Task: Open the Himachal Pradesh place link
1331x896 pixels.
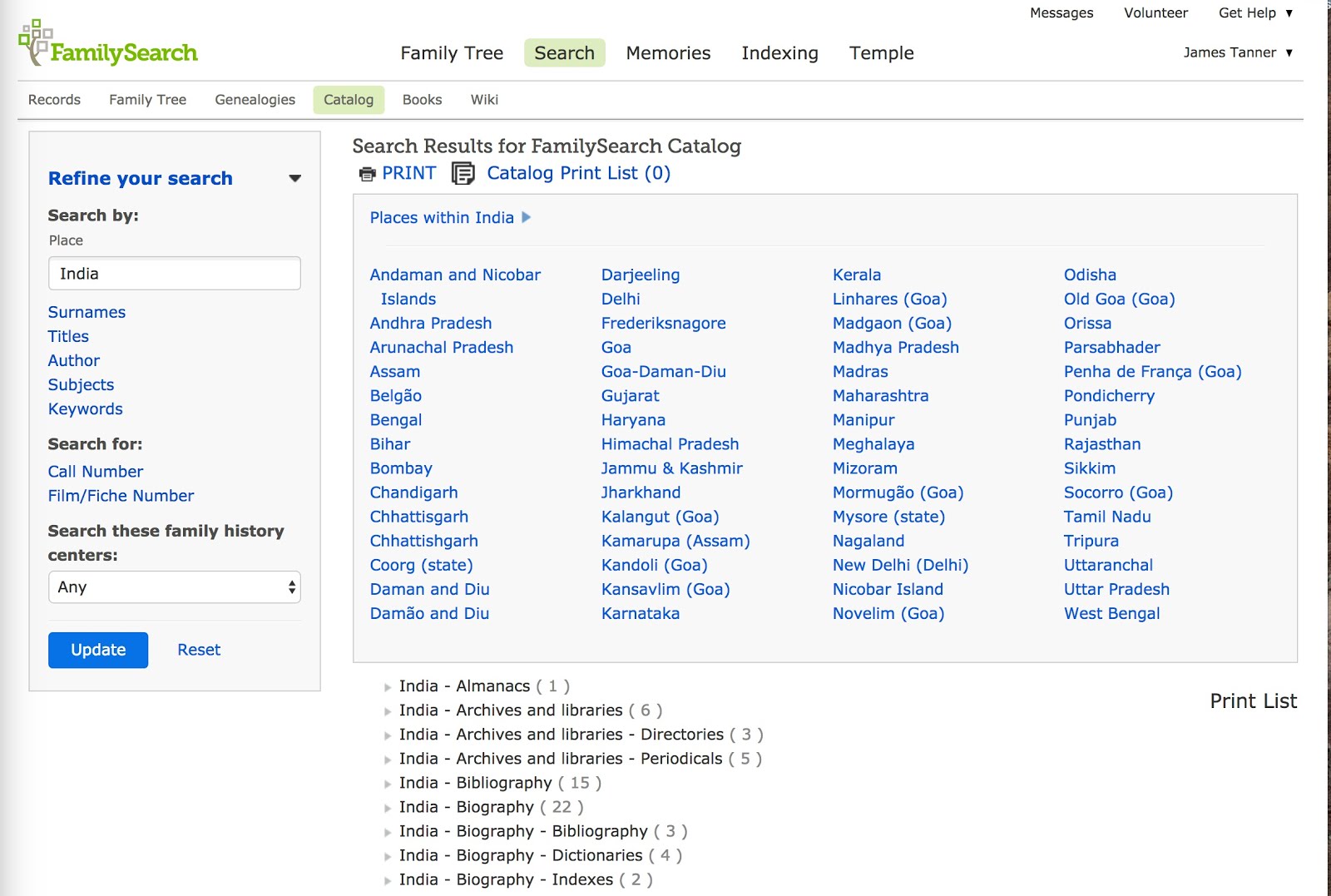Action: pyautogui.click(x=670, y=444)
